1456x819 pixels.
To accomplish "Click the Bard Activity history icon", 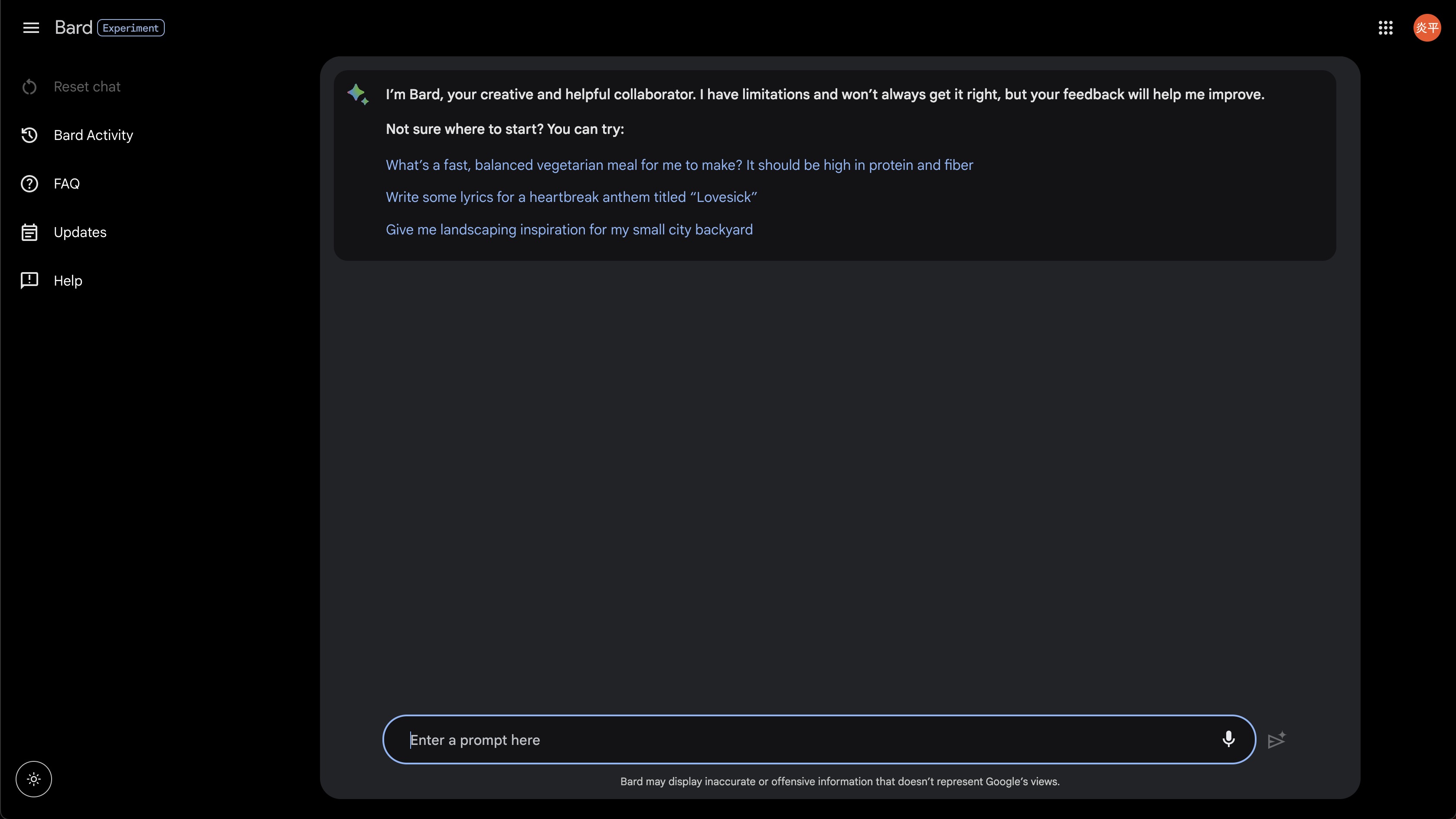I will pyautogui.click(x=29, y=135).
